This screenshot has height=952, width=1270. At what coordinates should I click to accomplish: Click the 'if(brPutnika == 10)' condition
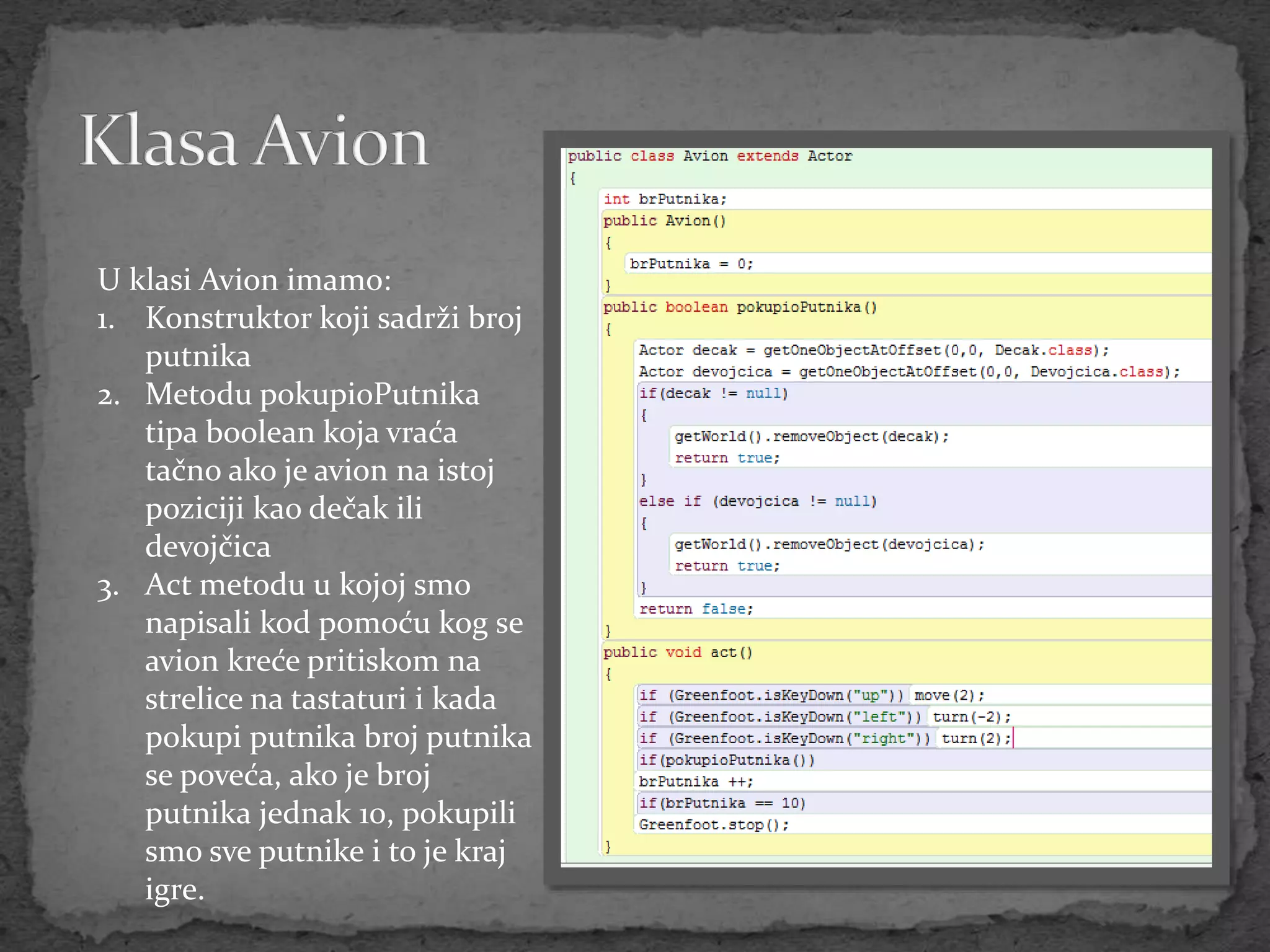point(722,803)
